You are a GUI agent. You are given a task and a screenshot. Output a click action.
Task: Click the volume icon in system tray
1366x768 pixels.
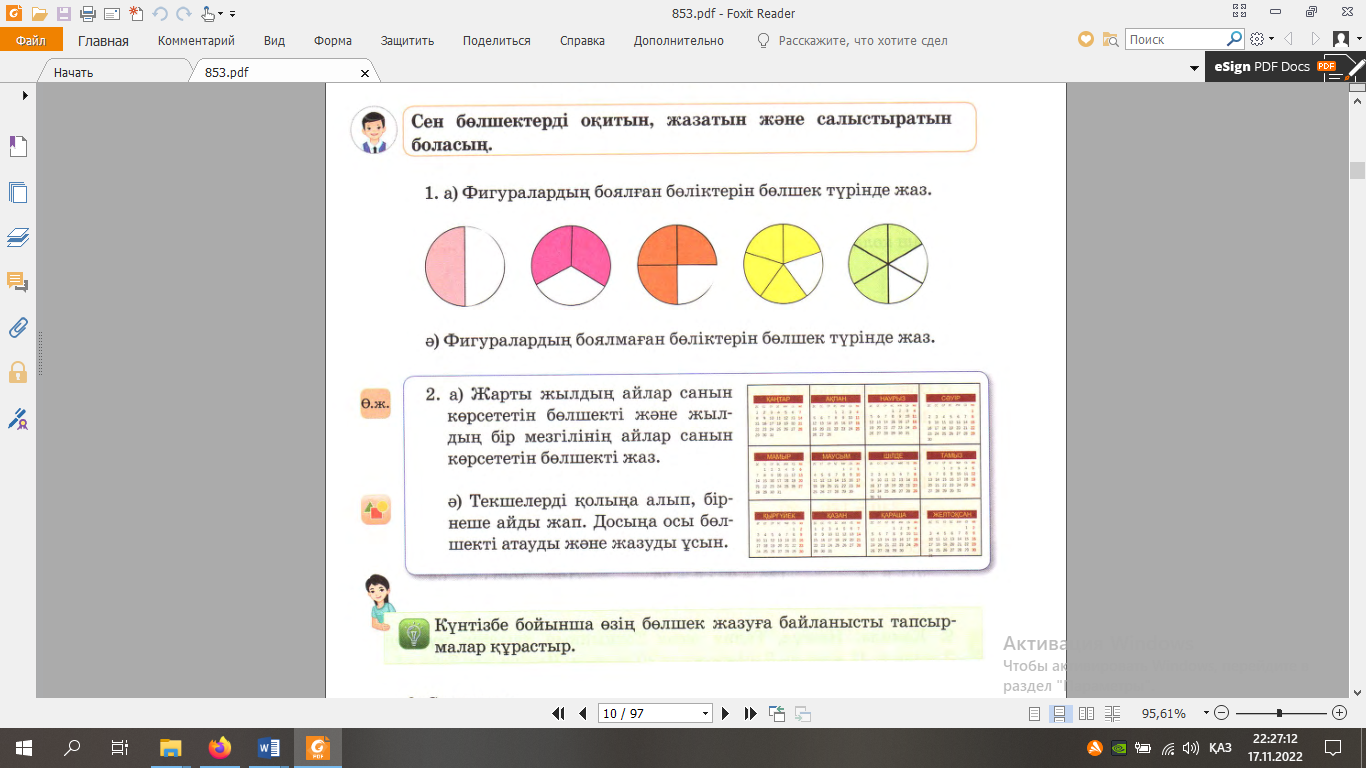1190,748
